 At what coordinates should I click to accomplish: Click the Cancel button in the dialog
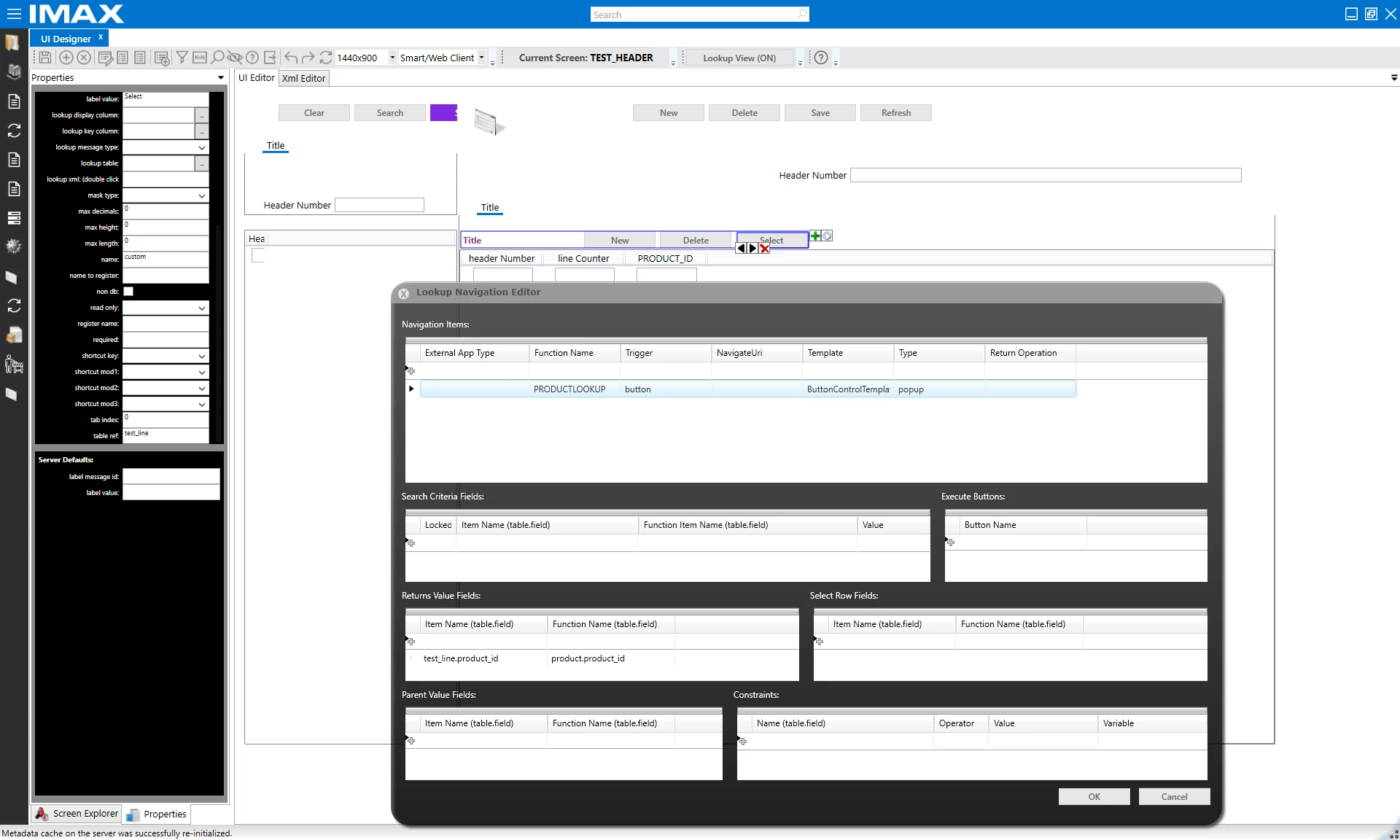click(1173, 797)
